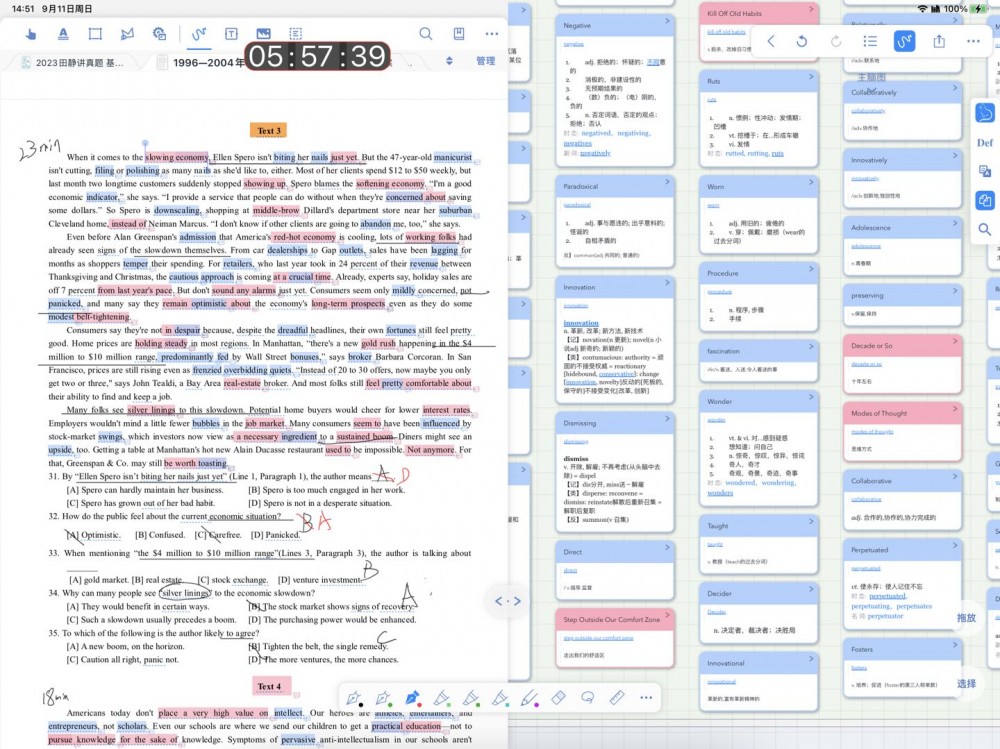Viewport: 1000px width, 749px height.
Task: Toggle handwriting mode in document toolbar
Action: [199, 34]
